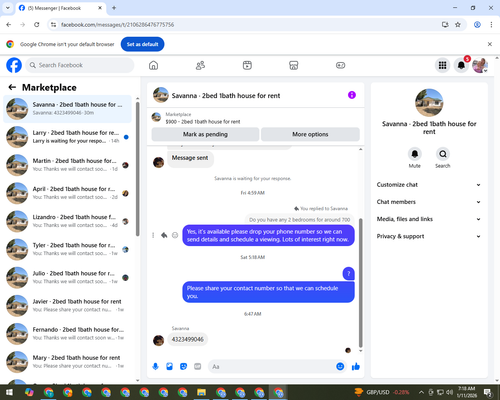Open the Friends icon in top navigation

[x=200, y=65]
